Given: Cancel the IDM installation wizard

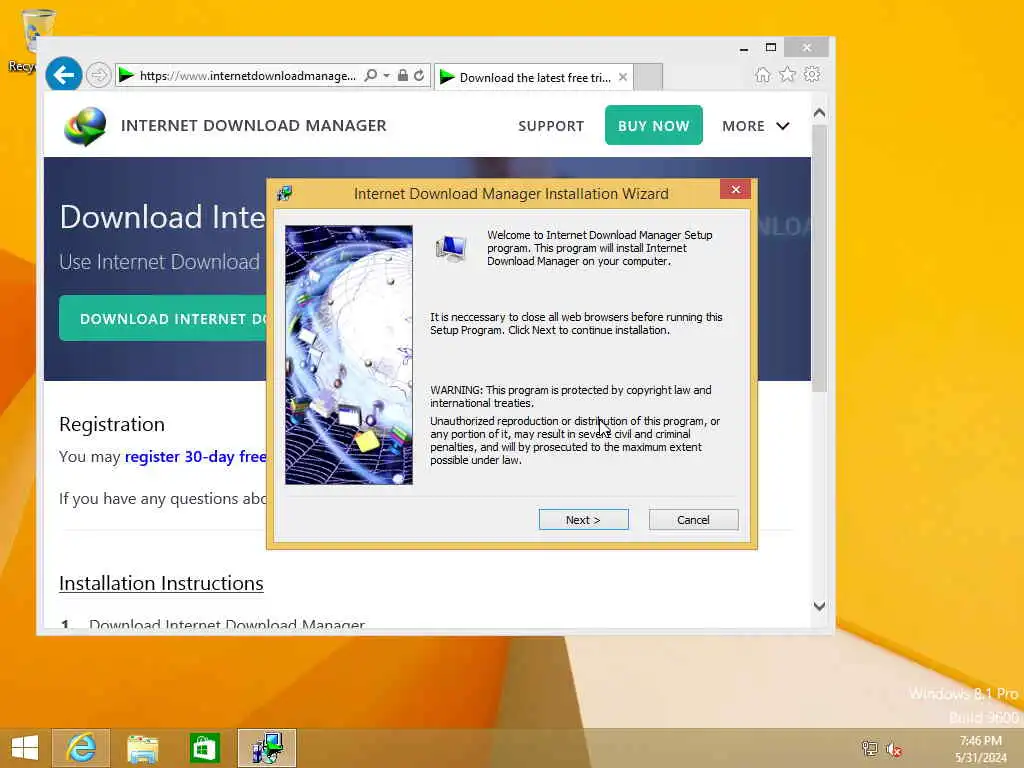Looking at the screenshot, I should tap(693, 520).
